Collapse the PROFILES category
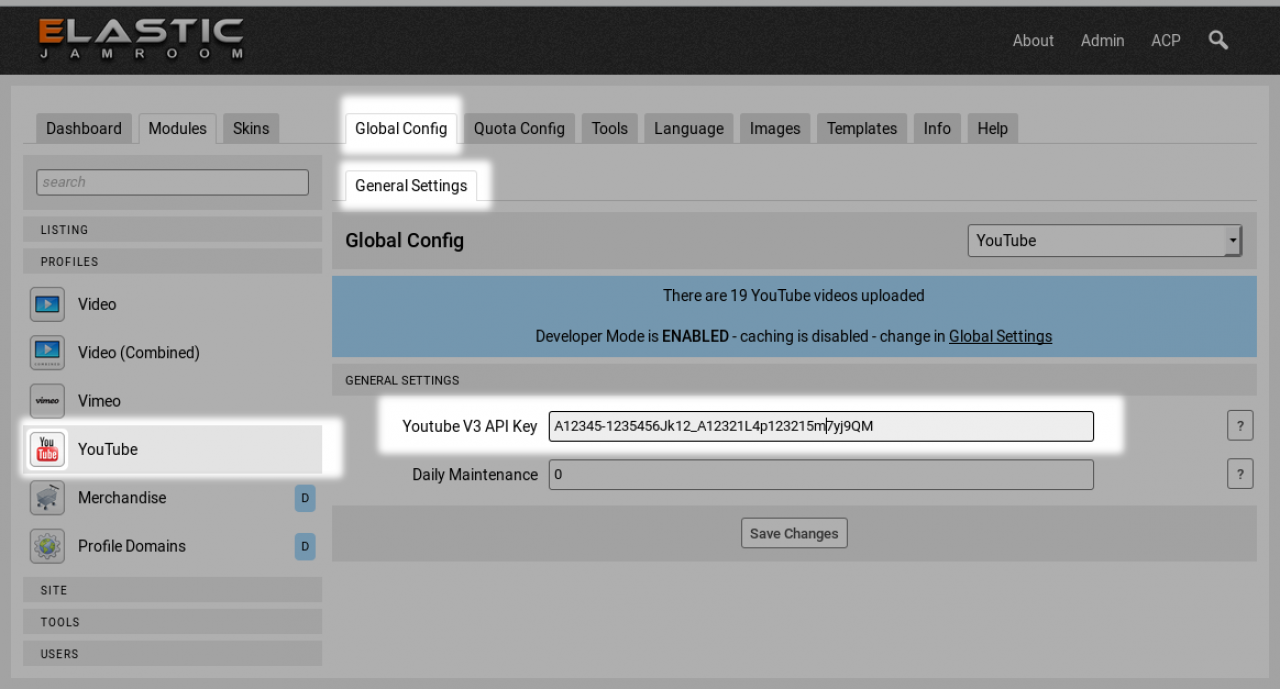1280x689 pixels. pos(172,262)
